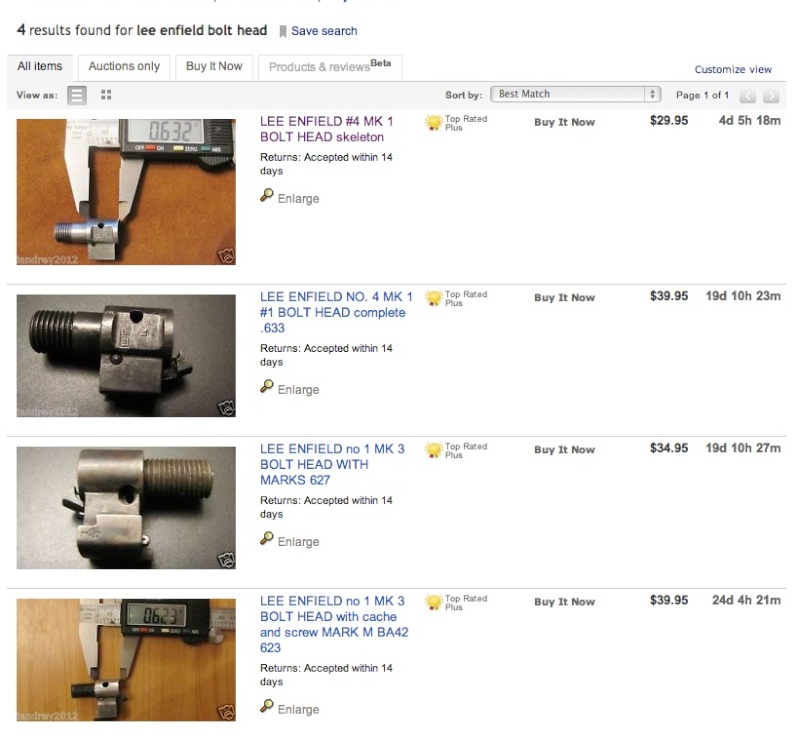This screenshot has height=740, width=799.
Task: Go to next results page arrow
Action: (x=771, y=96)
